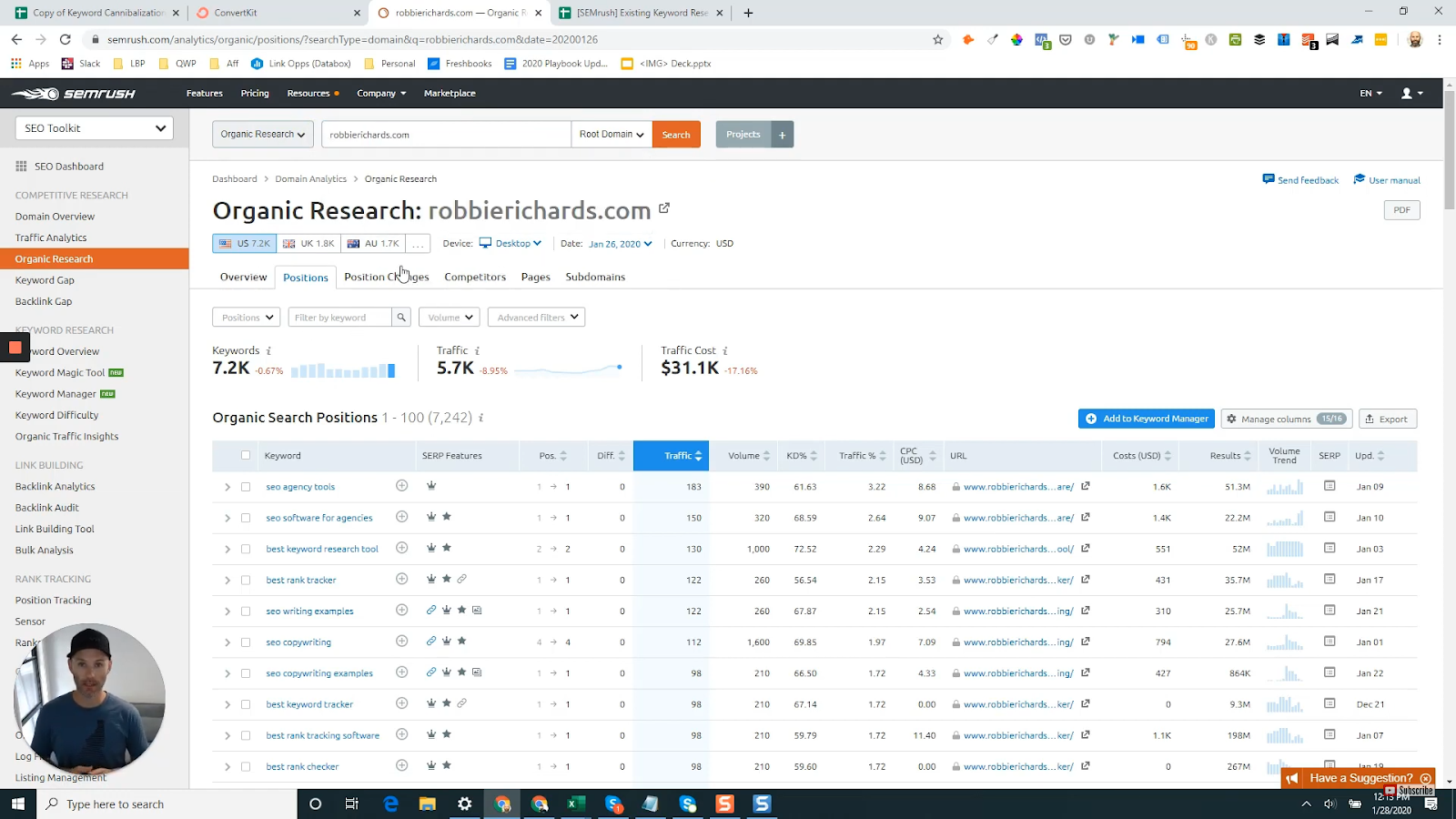
Task: Click the domain search input field
Action: point(446,135)
